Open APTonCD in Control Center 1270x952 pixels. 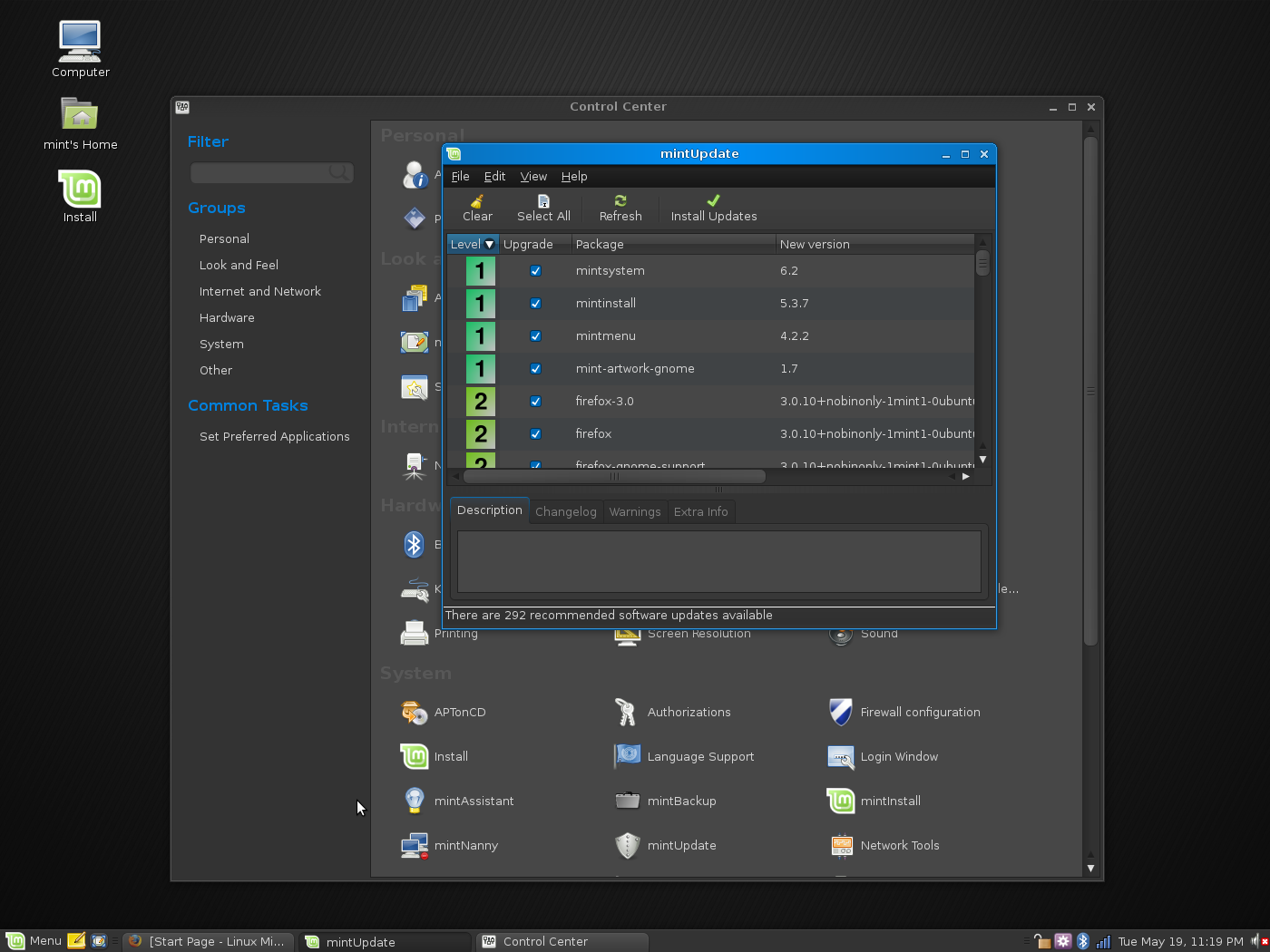click(444, 713)
